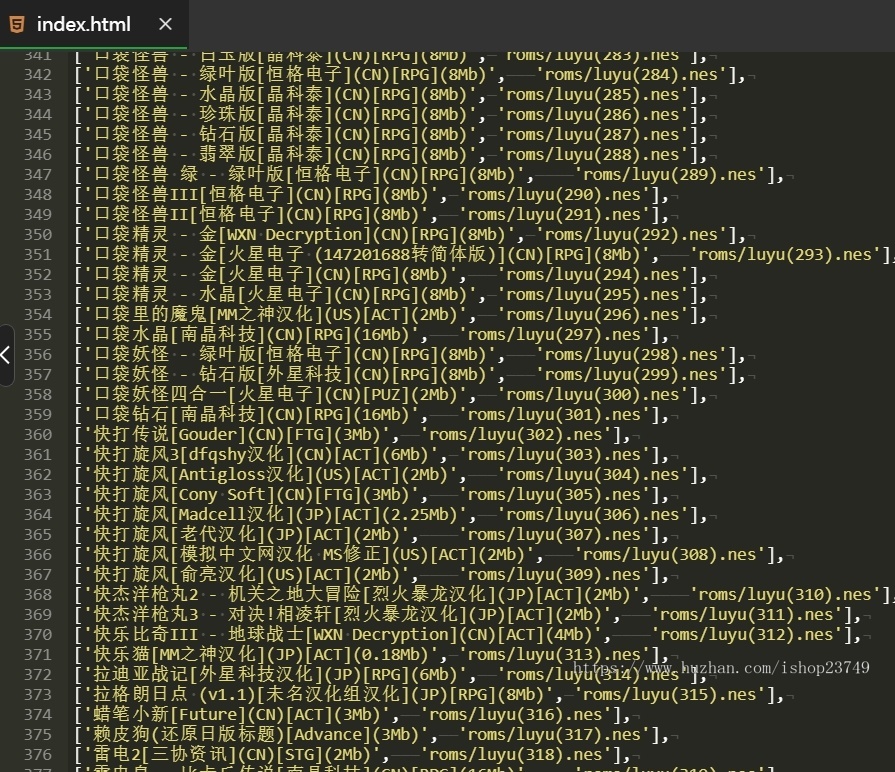The image size is (895, 772).
Task: Click text 'roms/luyu(303).nes'
Action: [554, 455]
